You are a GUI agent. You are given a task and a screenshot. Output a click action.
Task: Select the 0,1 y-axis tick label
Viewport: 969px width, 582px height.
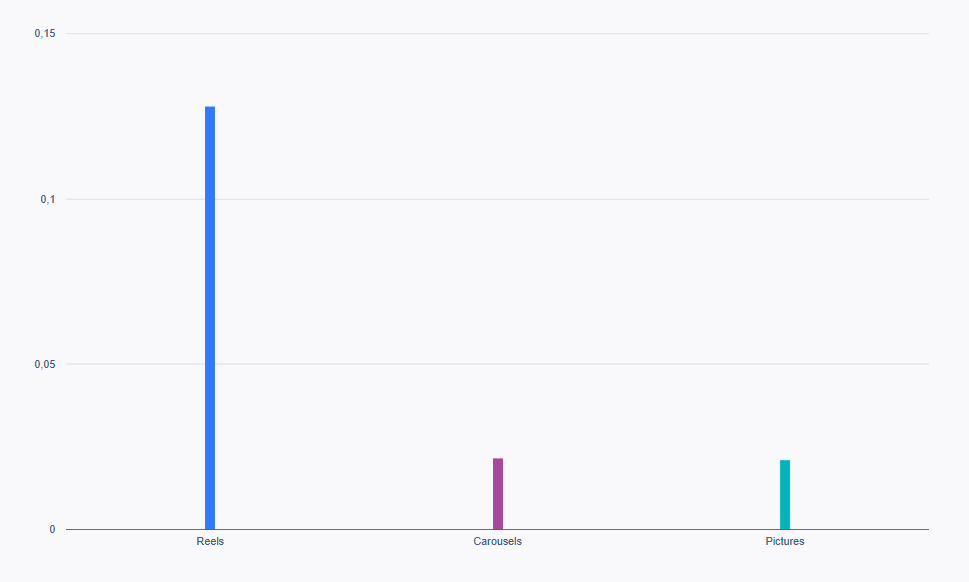[48, 199]
